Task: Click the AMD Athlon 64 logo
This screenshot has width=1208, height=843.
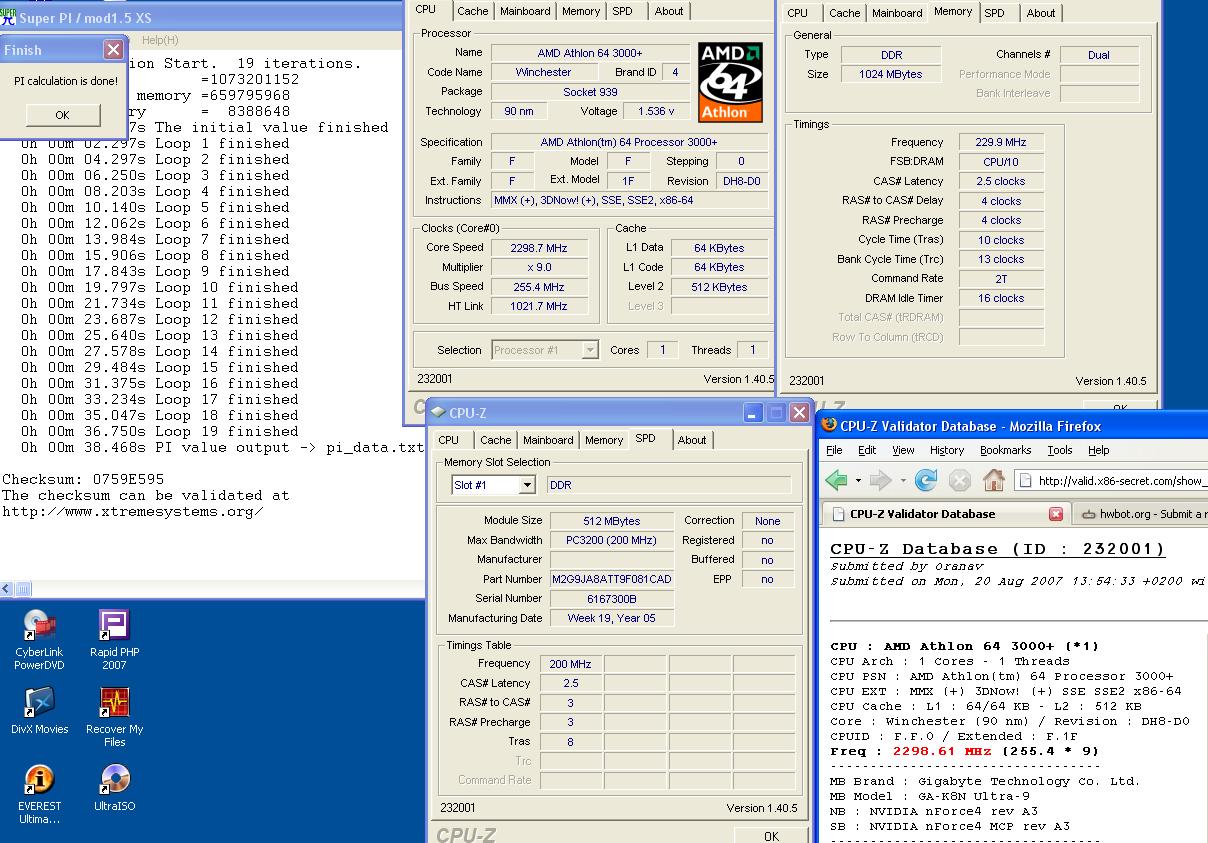Action: pos(730,82)
